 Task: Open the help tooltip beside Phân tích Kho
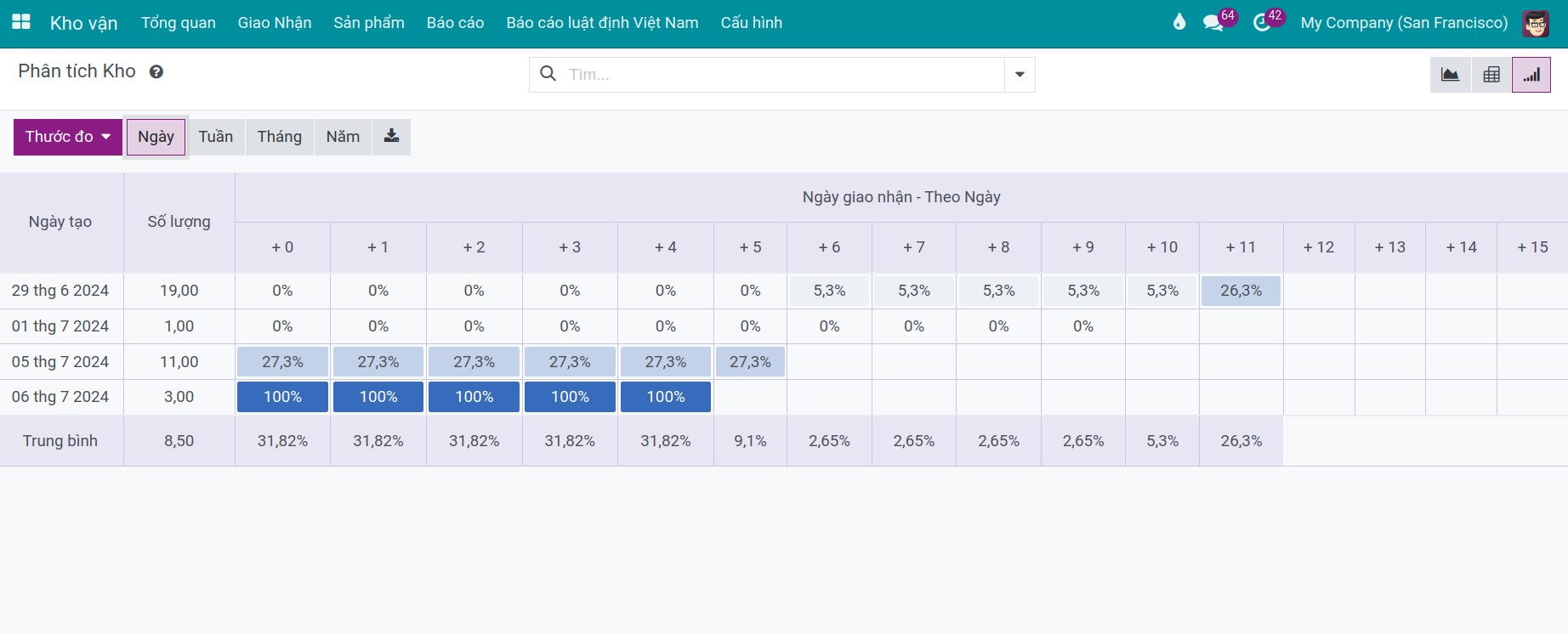click(156, 72)
